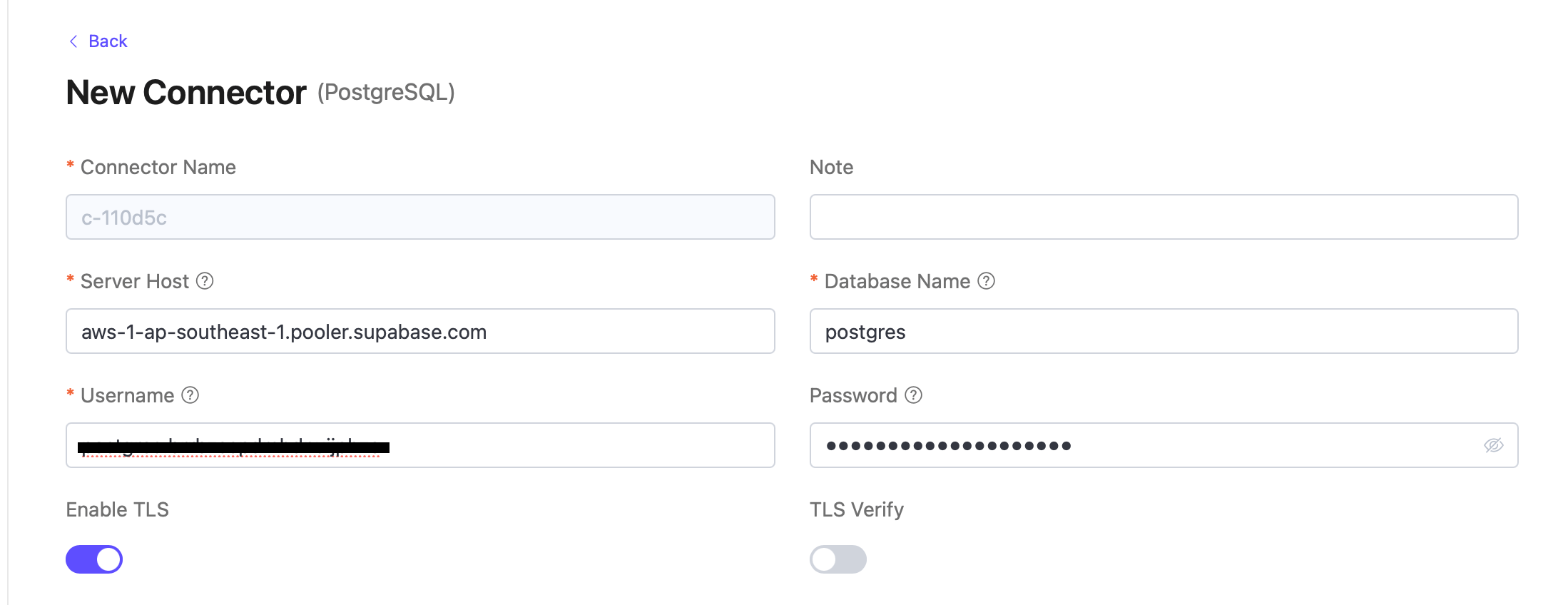Click the Password help icon
1568x605 pixels.
click(913, 395)
